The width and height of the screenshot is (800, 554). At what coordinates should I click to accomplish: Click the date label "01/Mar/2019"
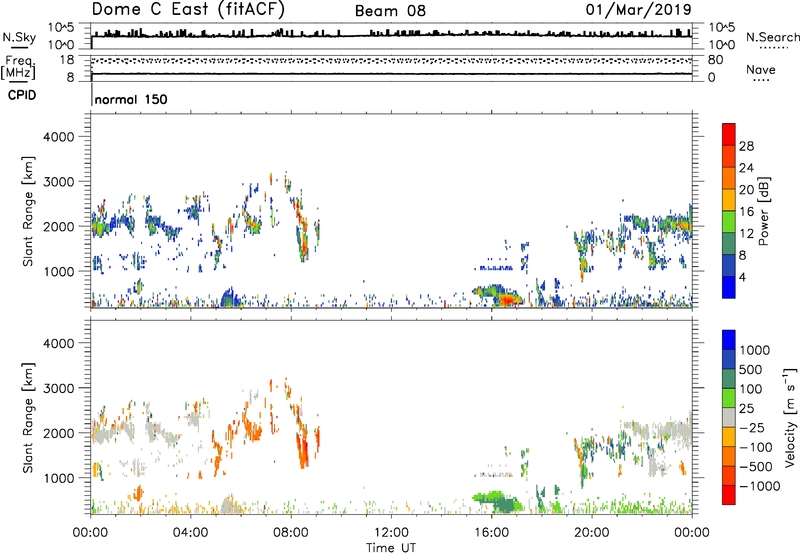(x=639, y=9)
